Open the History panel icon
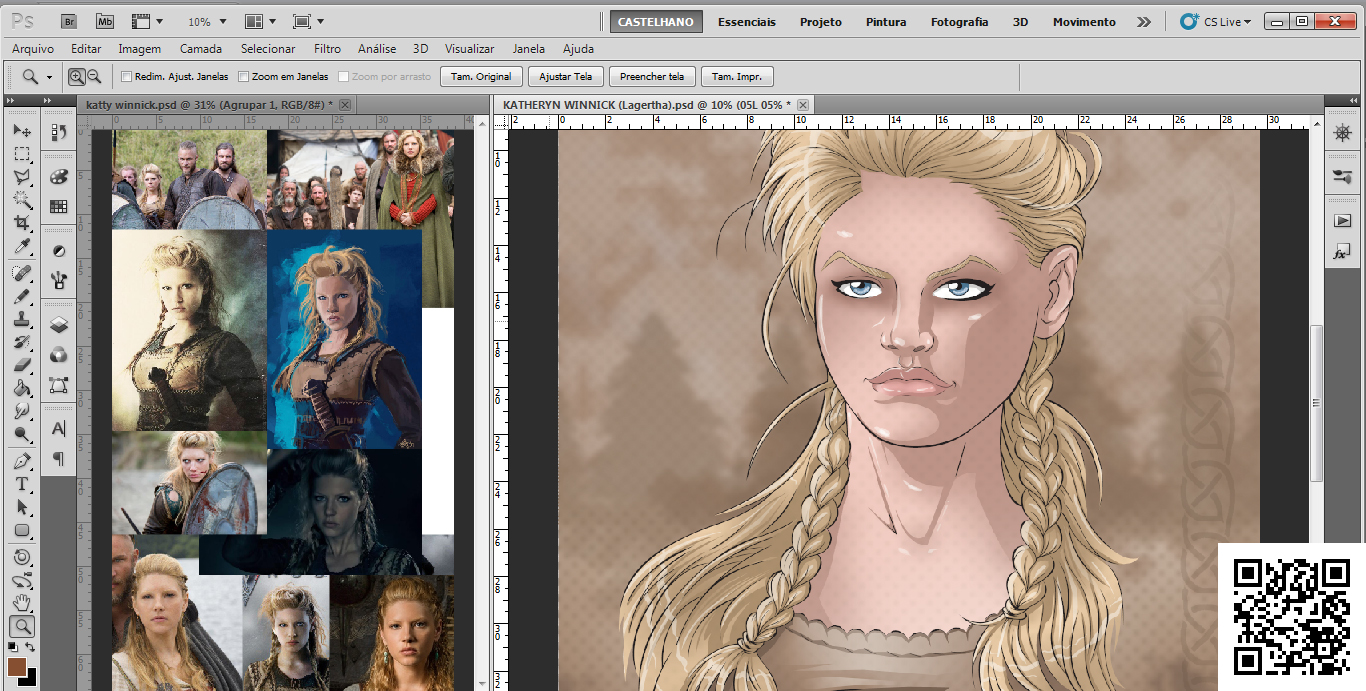Screen dimensions: 1366x691 58,132
